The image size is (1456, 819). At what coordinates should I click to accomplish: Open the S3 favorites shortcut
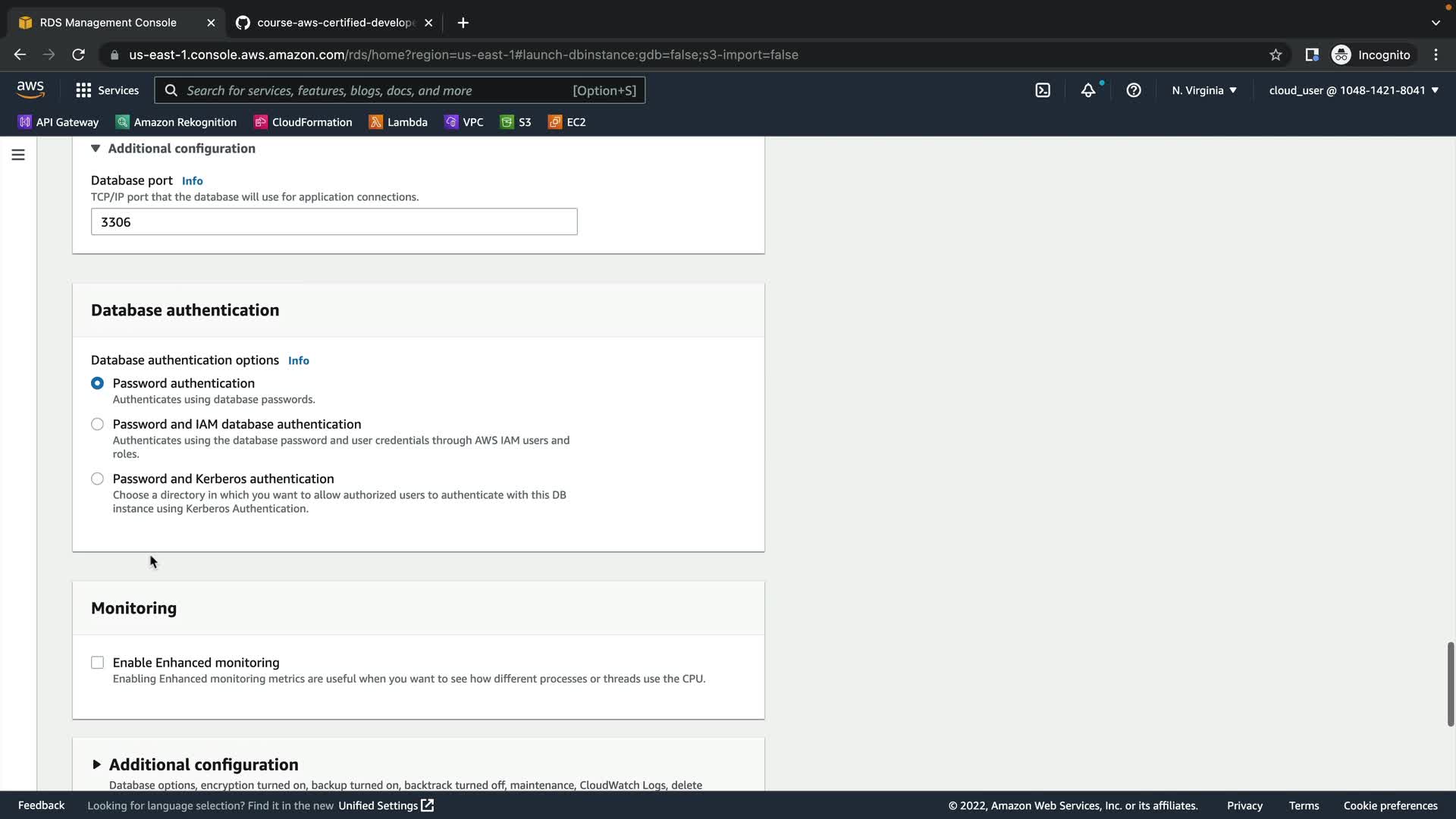tap(516, 122)
